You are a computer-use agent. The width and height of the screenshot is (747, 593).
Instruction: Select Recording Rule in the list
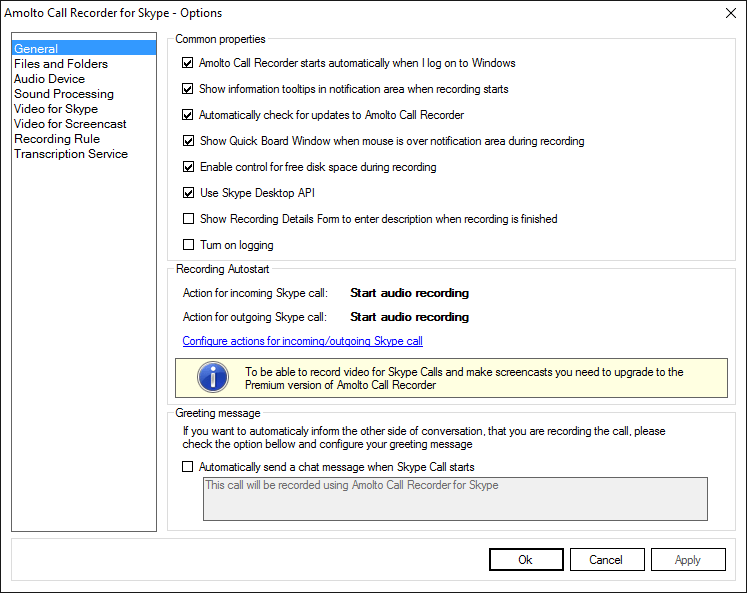pyautogui.click(x=84, y=139)
